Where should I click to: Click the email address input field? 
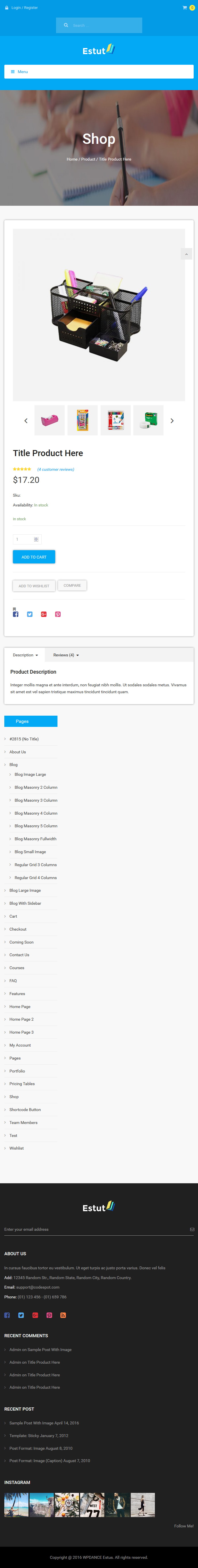[95, 1230]
